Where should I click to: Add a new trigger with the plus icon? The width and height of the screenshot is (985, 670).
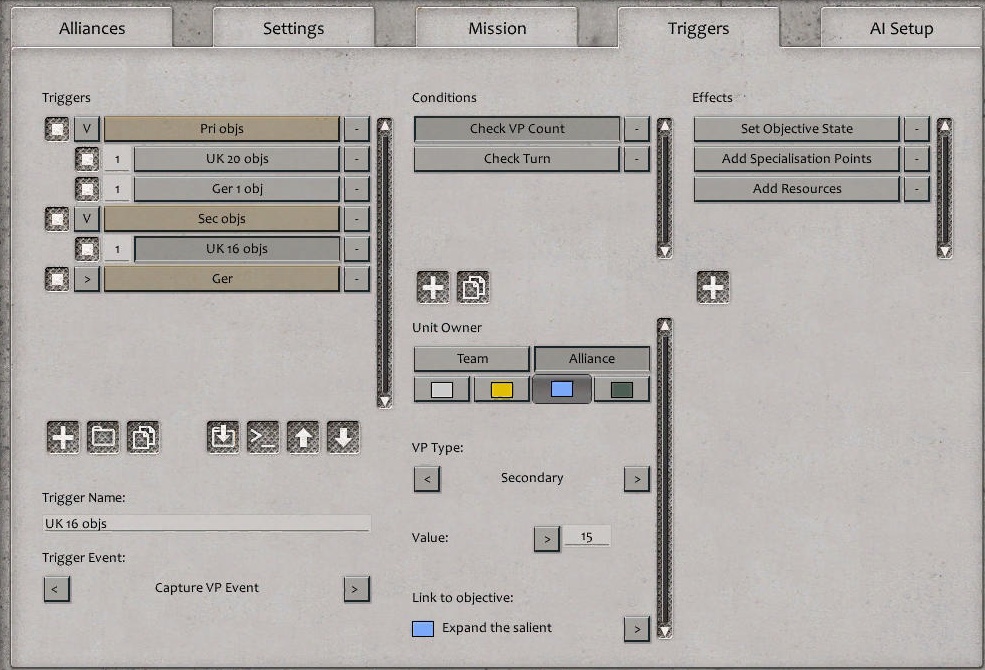(62, 436)
